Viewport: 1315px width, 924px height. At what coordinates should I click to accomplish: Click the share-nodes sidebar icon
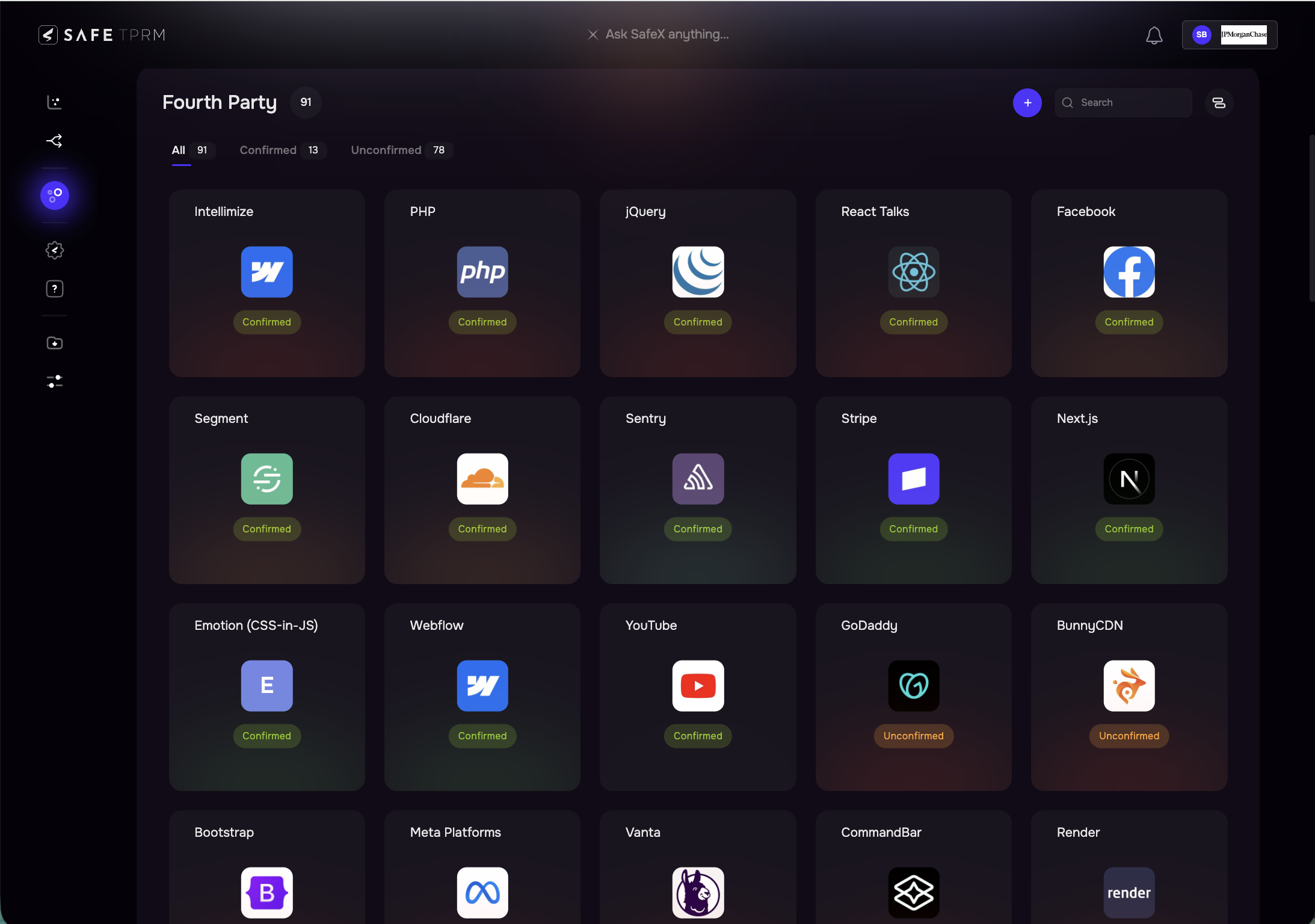click(x=54, y=141)
